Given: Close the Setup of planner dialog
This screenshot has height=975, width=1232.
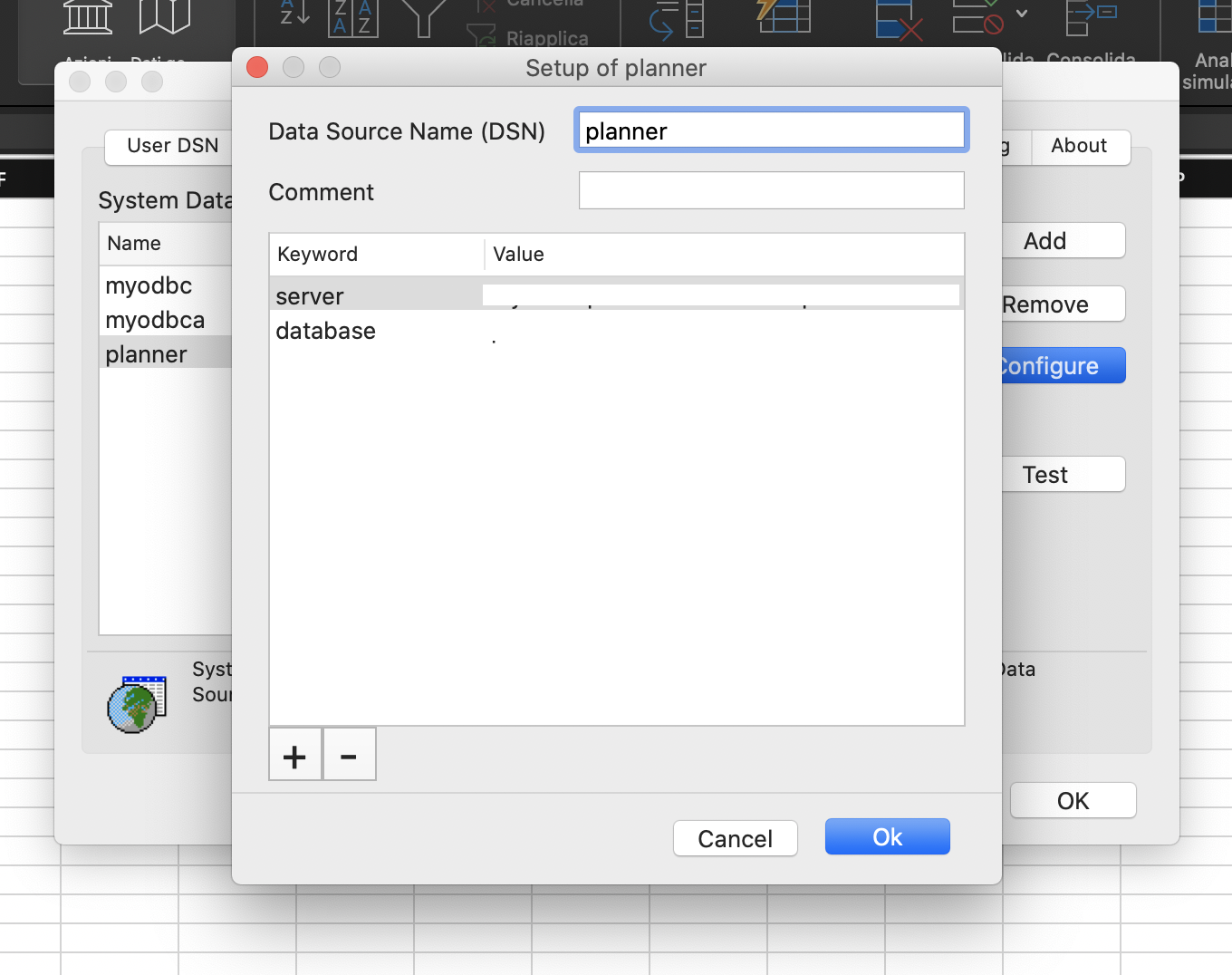Looking at the screenshot, I should (257, 67).
